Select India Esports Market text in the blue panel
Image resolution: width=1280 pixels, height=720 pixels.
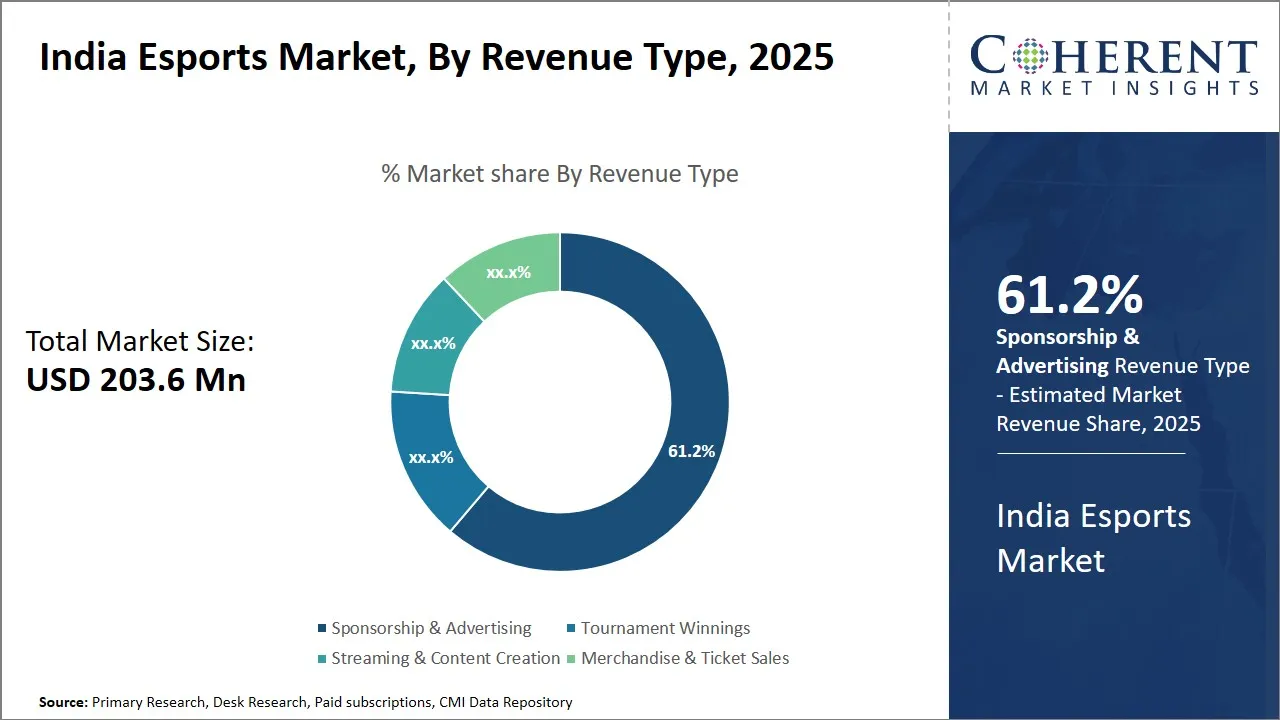[x=1093, y=538]
